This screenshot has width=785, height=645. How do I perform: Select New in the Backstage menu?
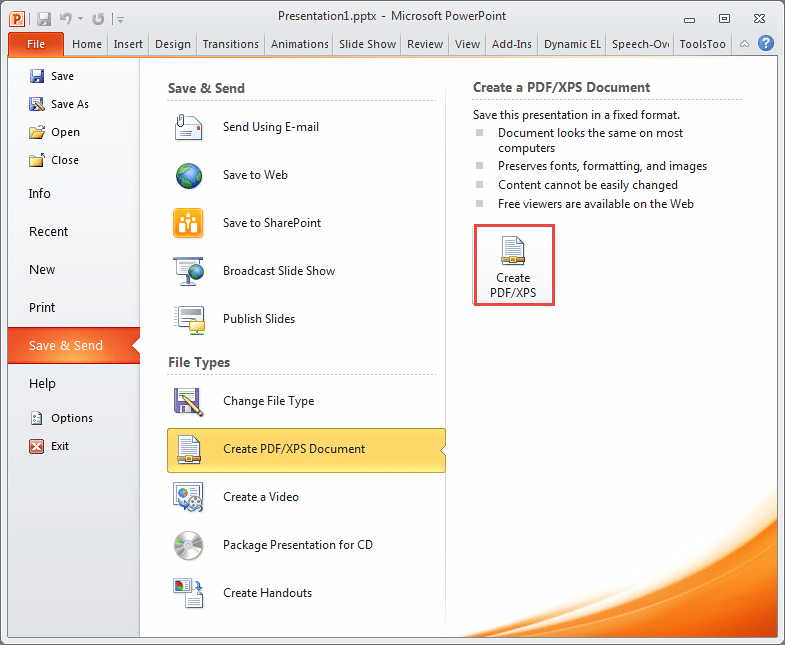click(x=42, y=270)
